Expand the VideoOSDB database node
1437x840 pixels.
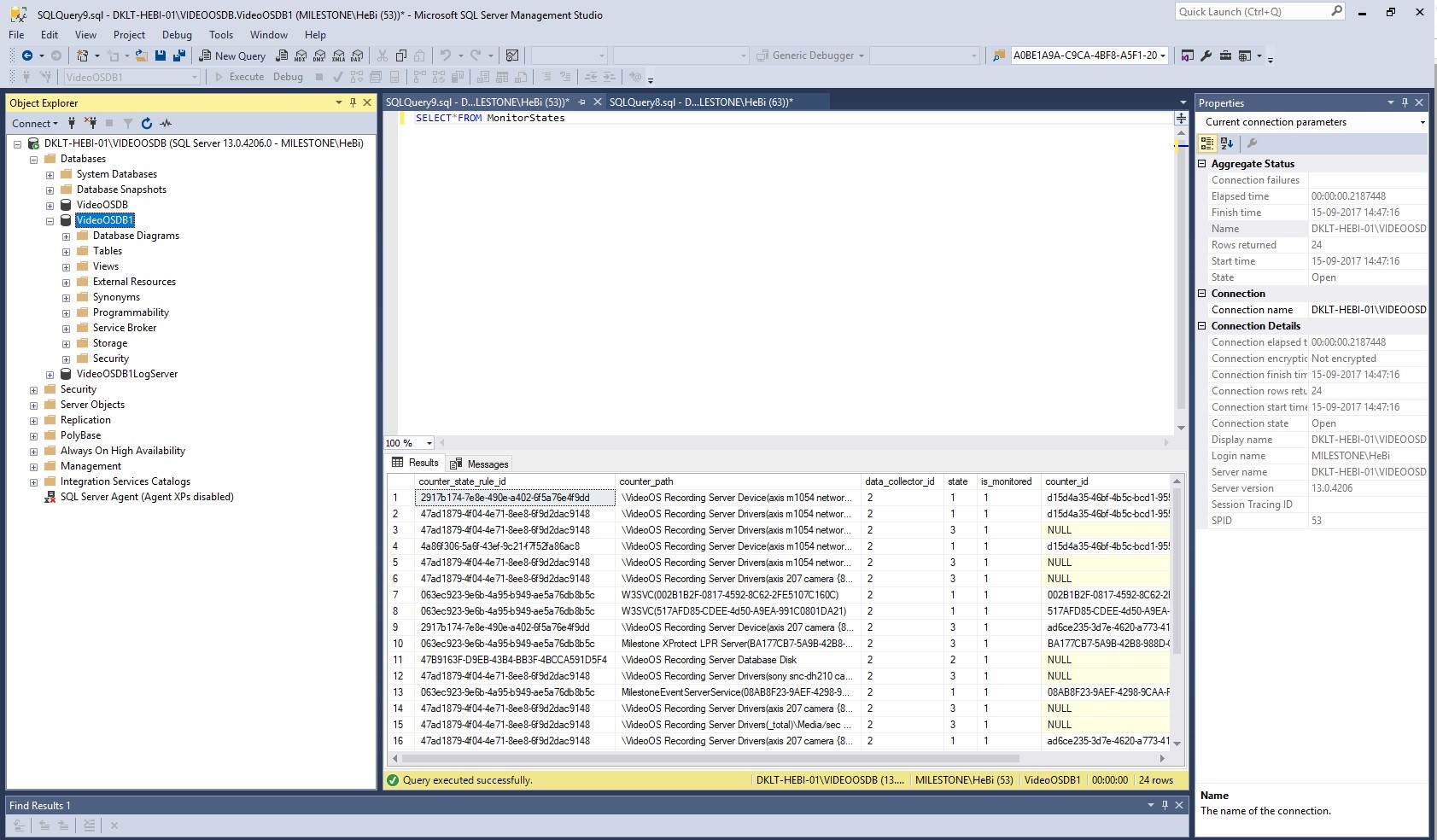click(x=50, y=206)
